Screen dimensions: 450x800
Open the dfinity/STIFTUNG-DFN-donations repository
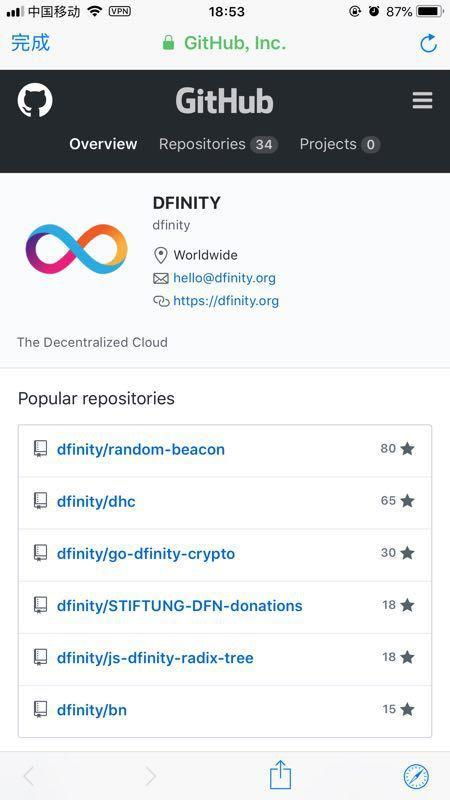tap(180, 606)
